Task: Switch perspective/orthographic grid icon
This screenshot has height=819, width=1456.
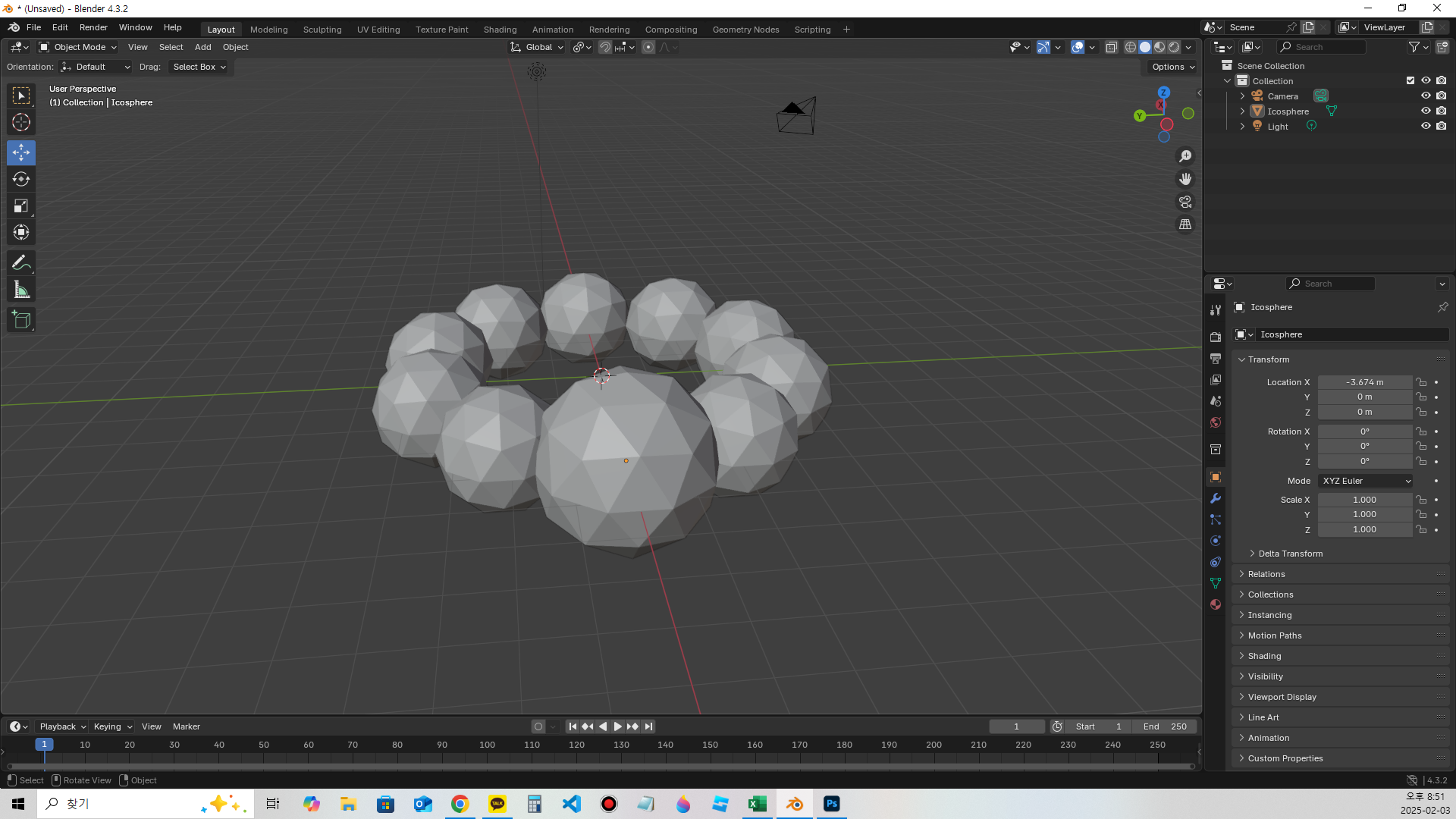Action: [1185, 224]
